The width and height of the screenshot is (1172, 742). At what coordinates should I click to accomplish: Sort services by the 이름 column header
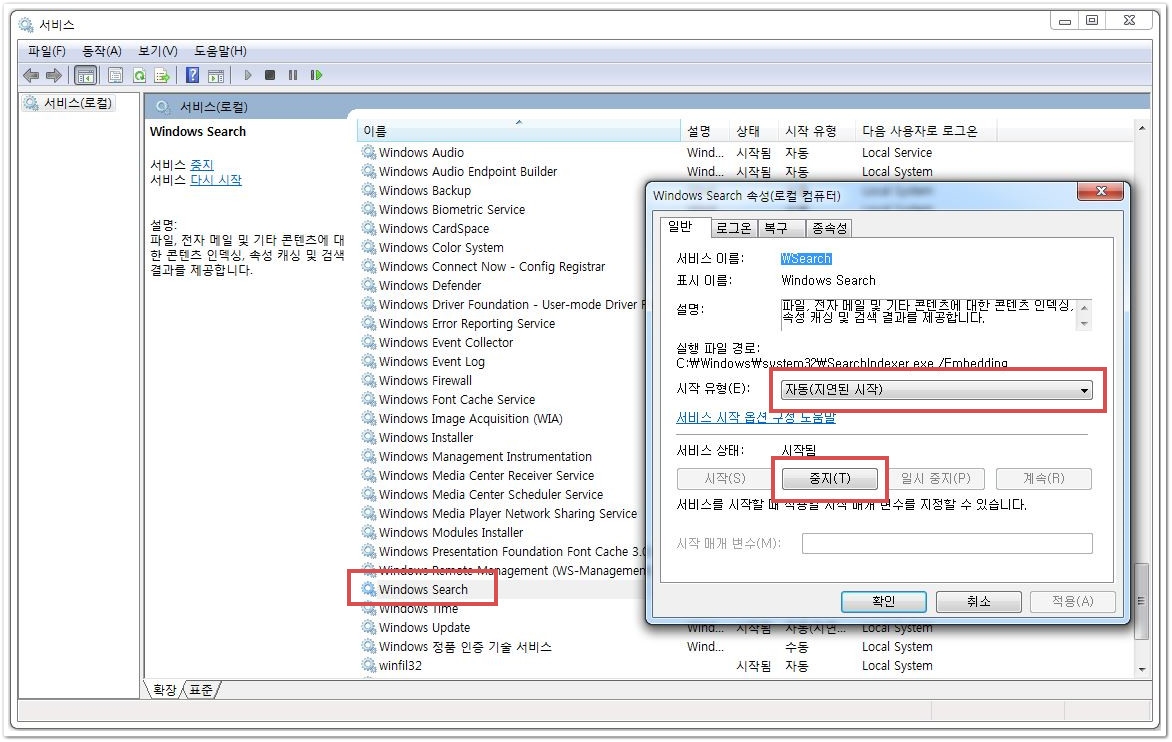click(x=518, y=131)
